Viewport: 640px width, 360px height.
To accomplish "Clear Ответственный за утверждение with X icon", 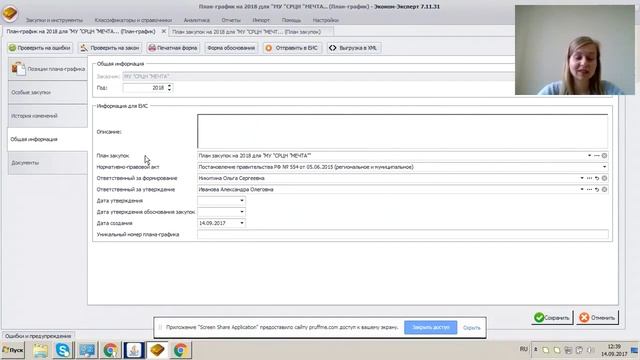I will tap(604, 189).
